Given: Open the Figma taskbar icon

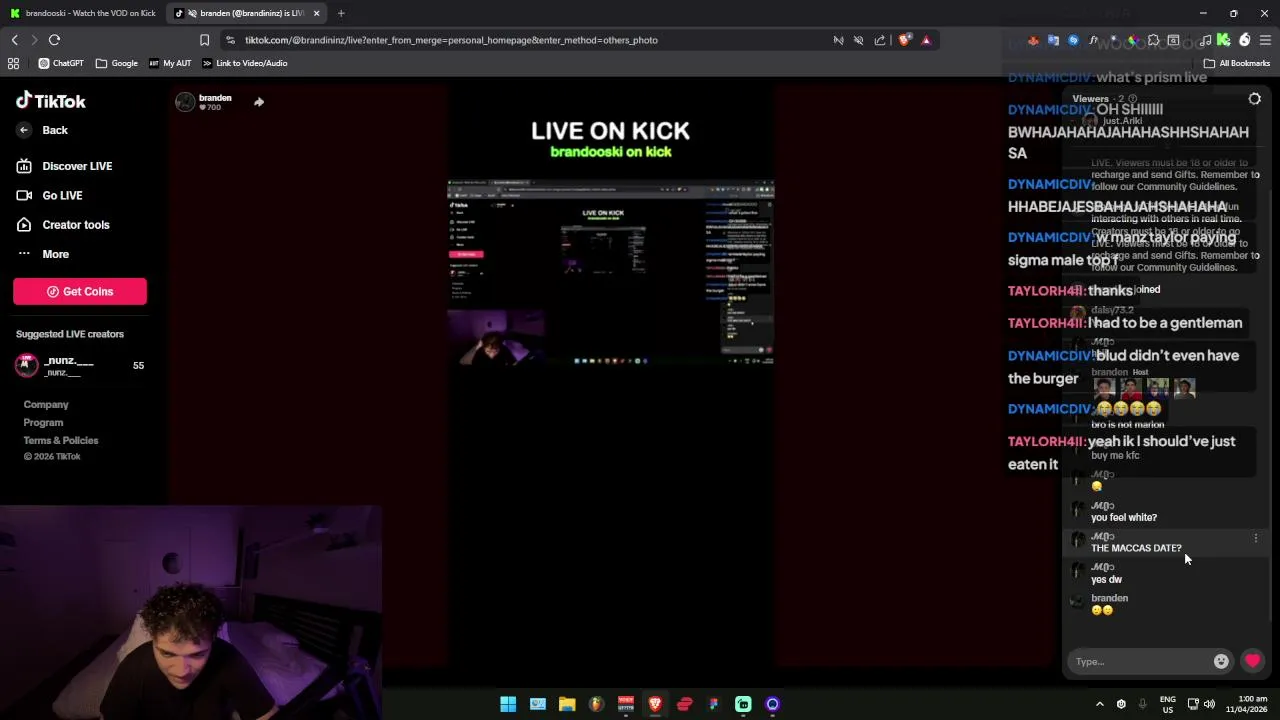Looking at the screenshot, I should 714,704.
